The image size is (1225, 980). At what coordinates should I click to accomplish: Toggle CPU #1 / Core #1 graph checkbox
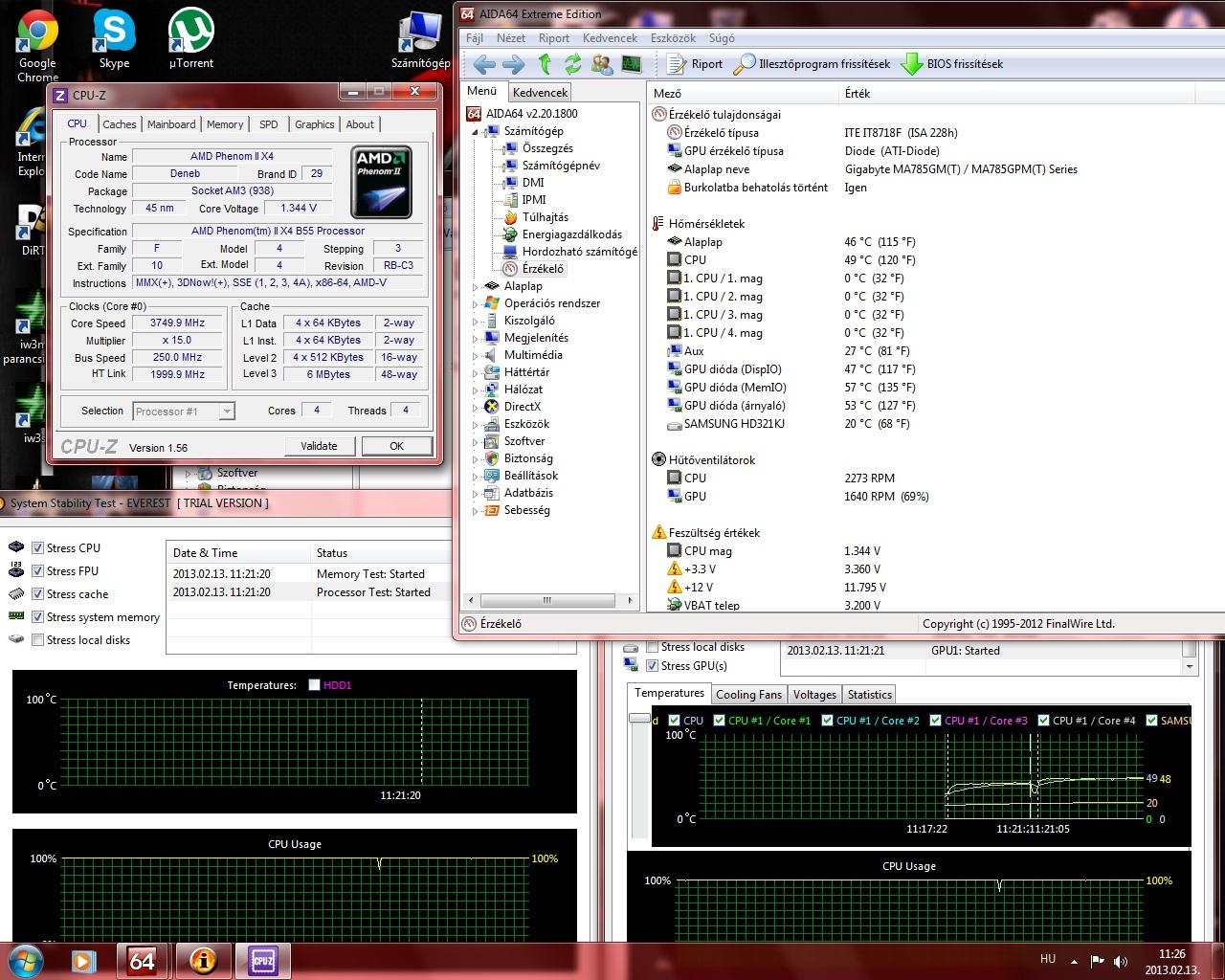click(x=719, y=721)
